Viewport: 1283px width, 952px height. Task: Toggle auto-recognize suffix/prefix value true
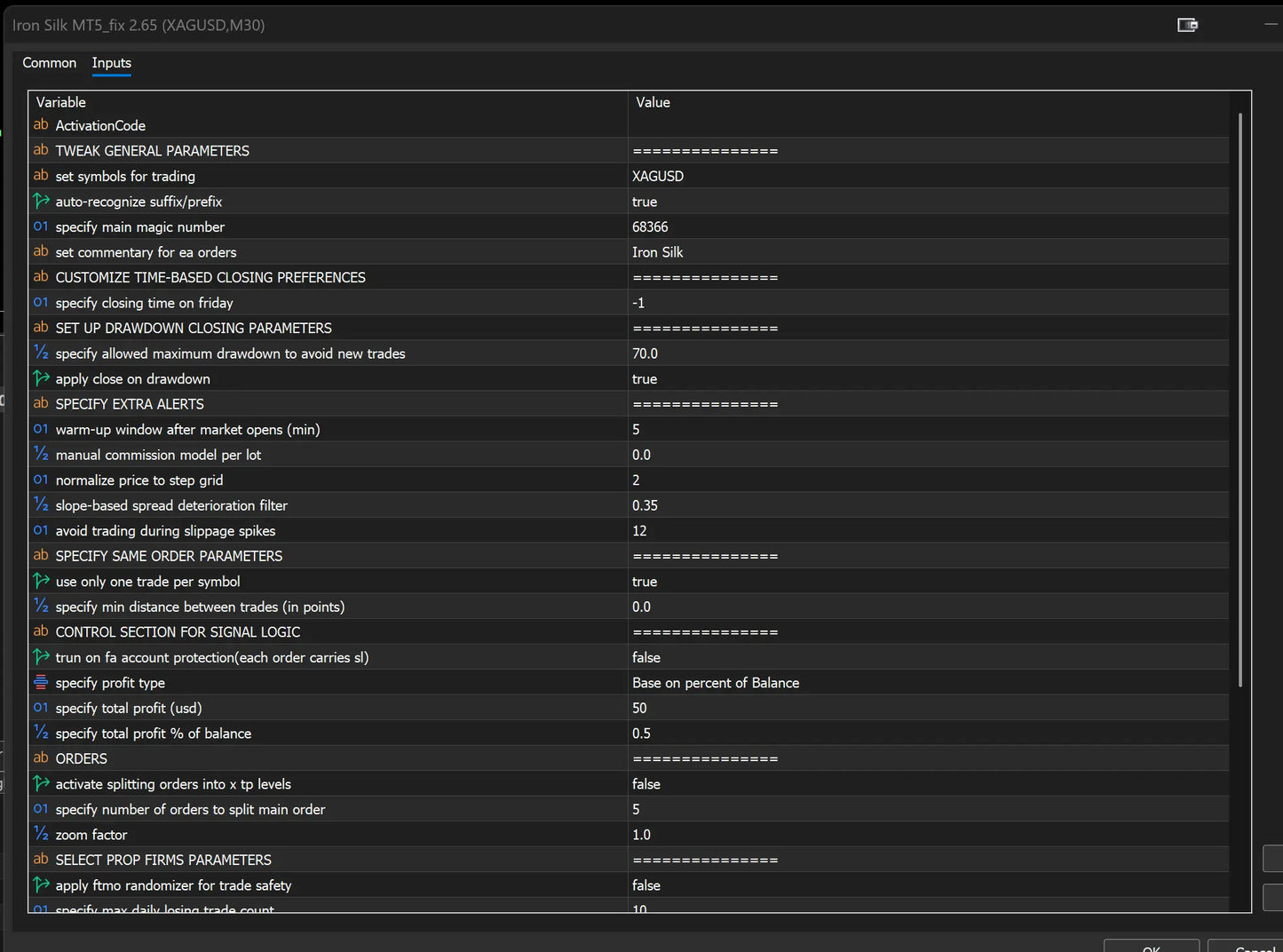(929, 202)
